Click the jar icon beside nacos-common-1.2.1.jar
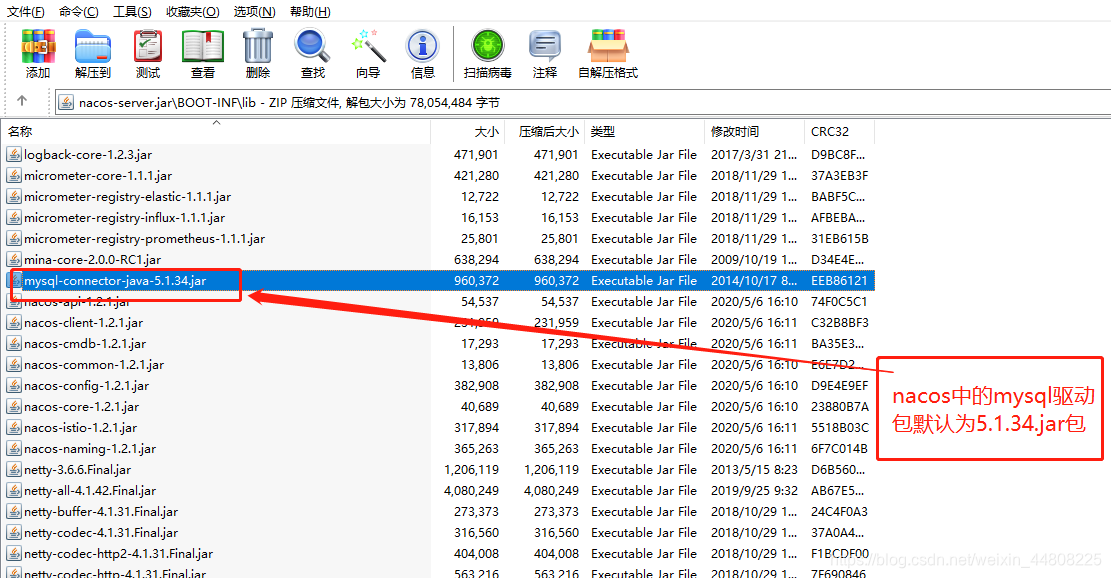This screenshot has width=1111, height=578. tap(13, 365)
